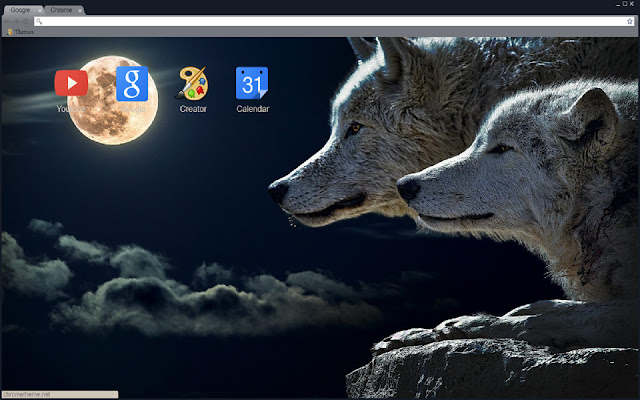Open the Creator paint palette app
The width and height of the screenshot is (640, 400).
(192, 83)
